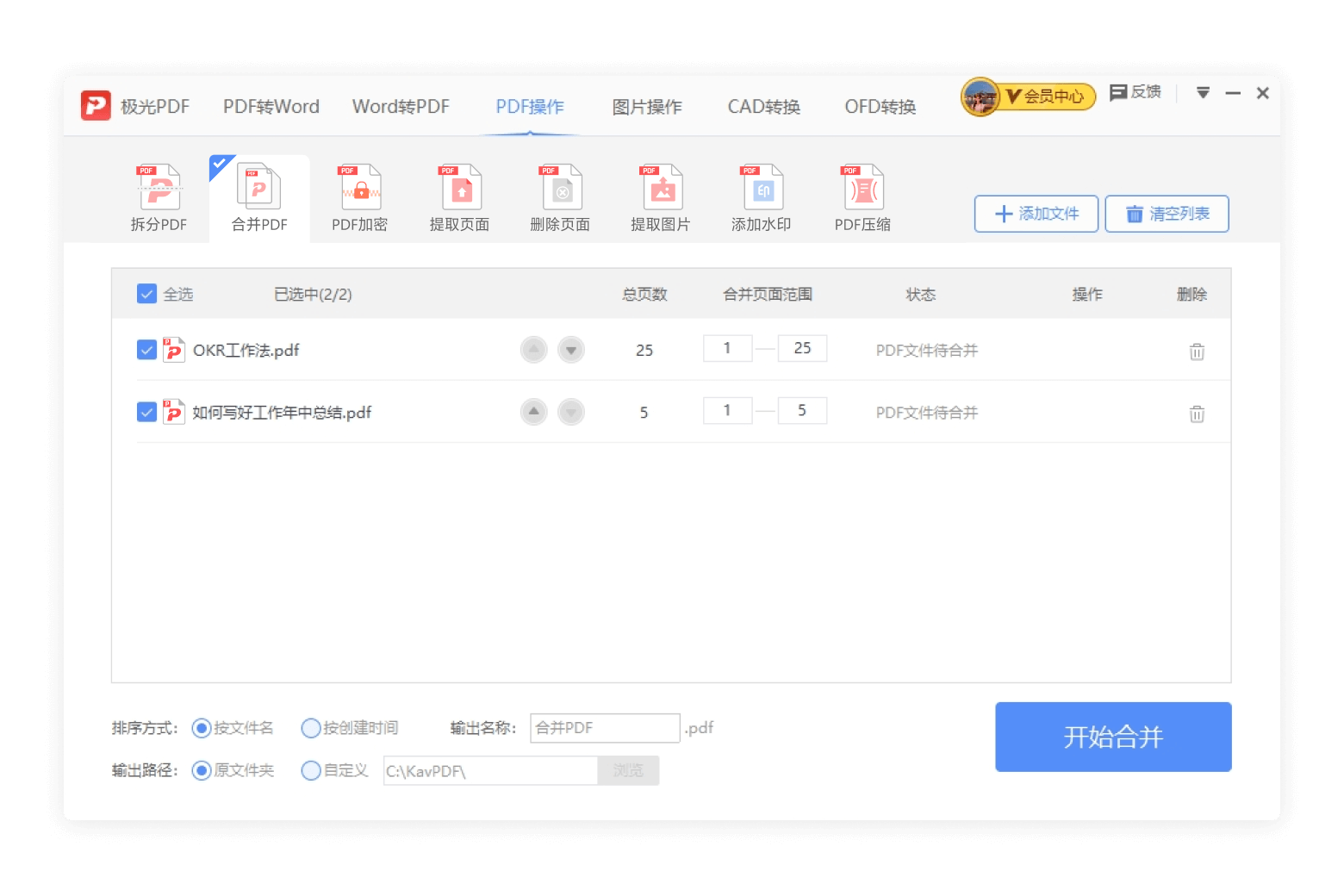The image size is (1344, 896).
Task: Uncheck the 全选 select-all checkbox
Action: pos(146,295)
